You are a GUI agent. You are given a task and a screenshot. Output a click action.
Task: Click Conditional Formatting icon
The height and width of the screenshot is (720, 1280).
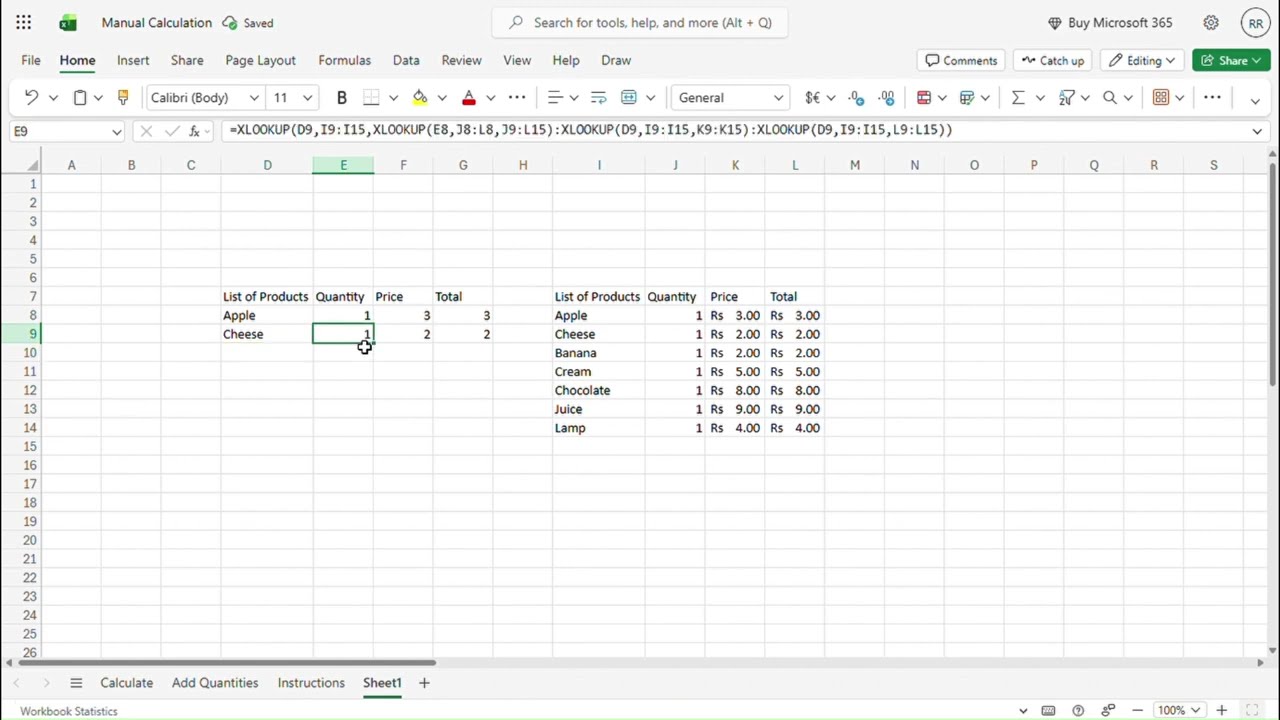point(924,97)
